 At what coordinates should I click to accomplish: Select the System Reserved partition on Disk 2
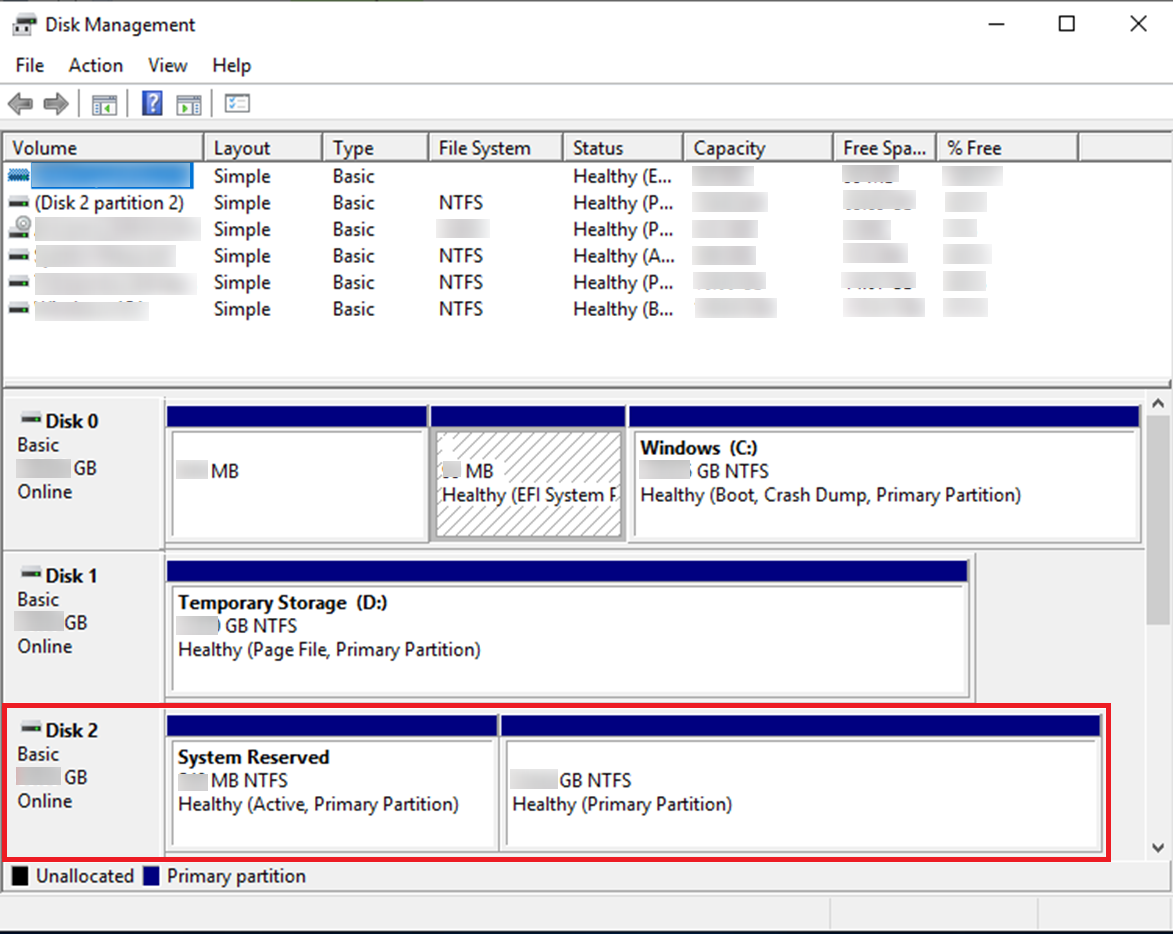click(332, 793)
